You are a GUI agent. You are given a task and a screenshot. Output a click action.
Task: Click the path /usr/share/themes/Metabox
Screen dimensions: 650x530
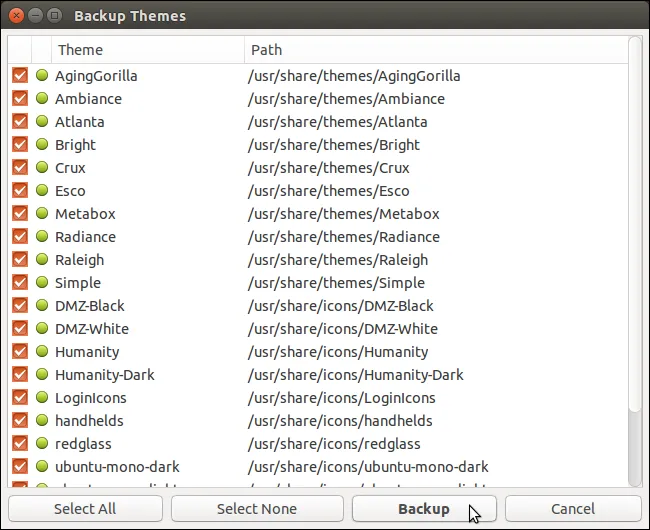click(344, 214)
